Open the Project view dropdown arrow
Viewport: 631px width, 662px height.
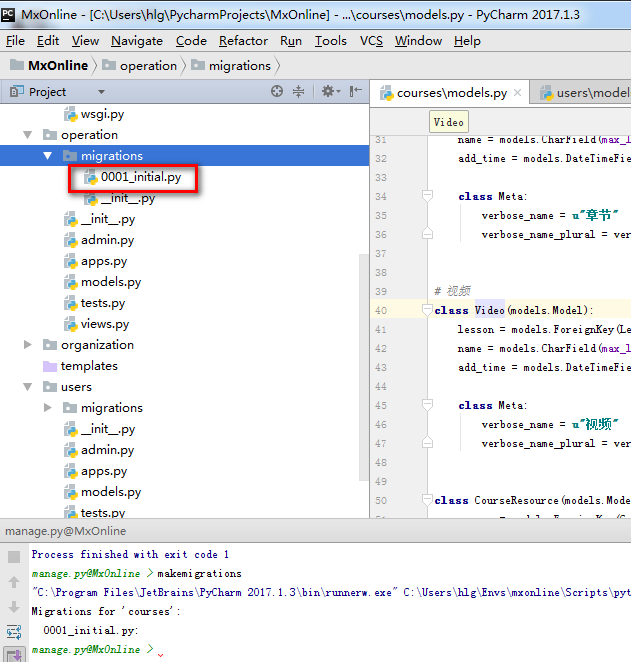click(101, 92)
